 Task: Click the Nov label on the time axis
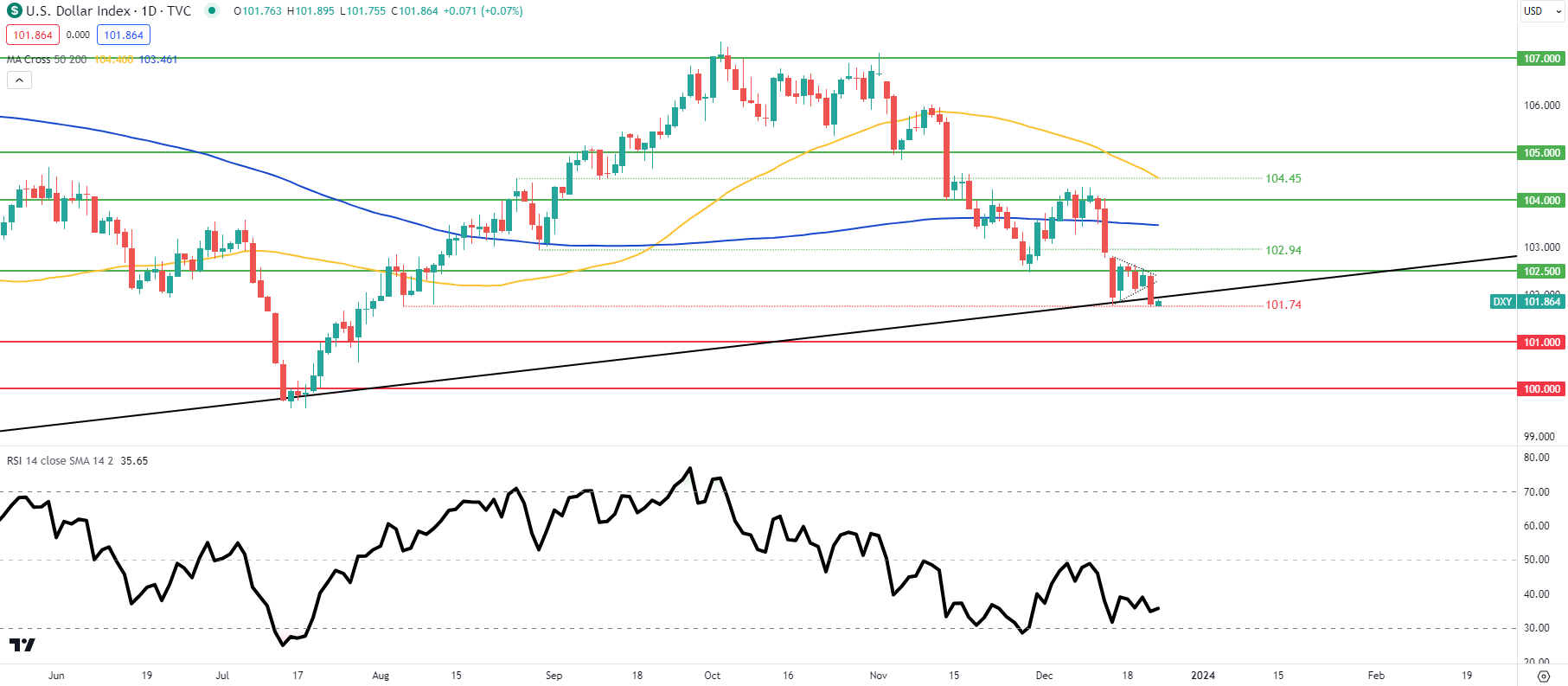coord(879,676)
